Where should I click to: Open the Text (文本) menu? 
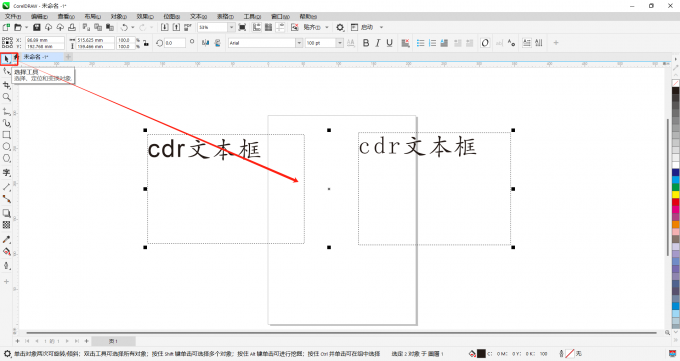point(198,16)
